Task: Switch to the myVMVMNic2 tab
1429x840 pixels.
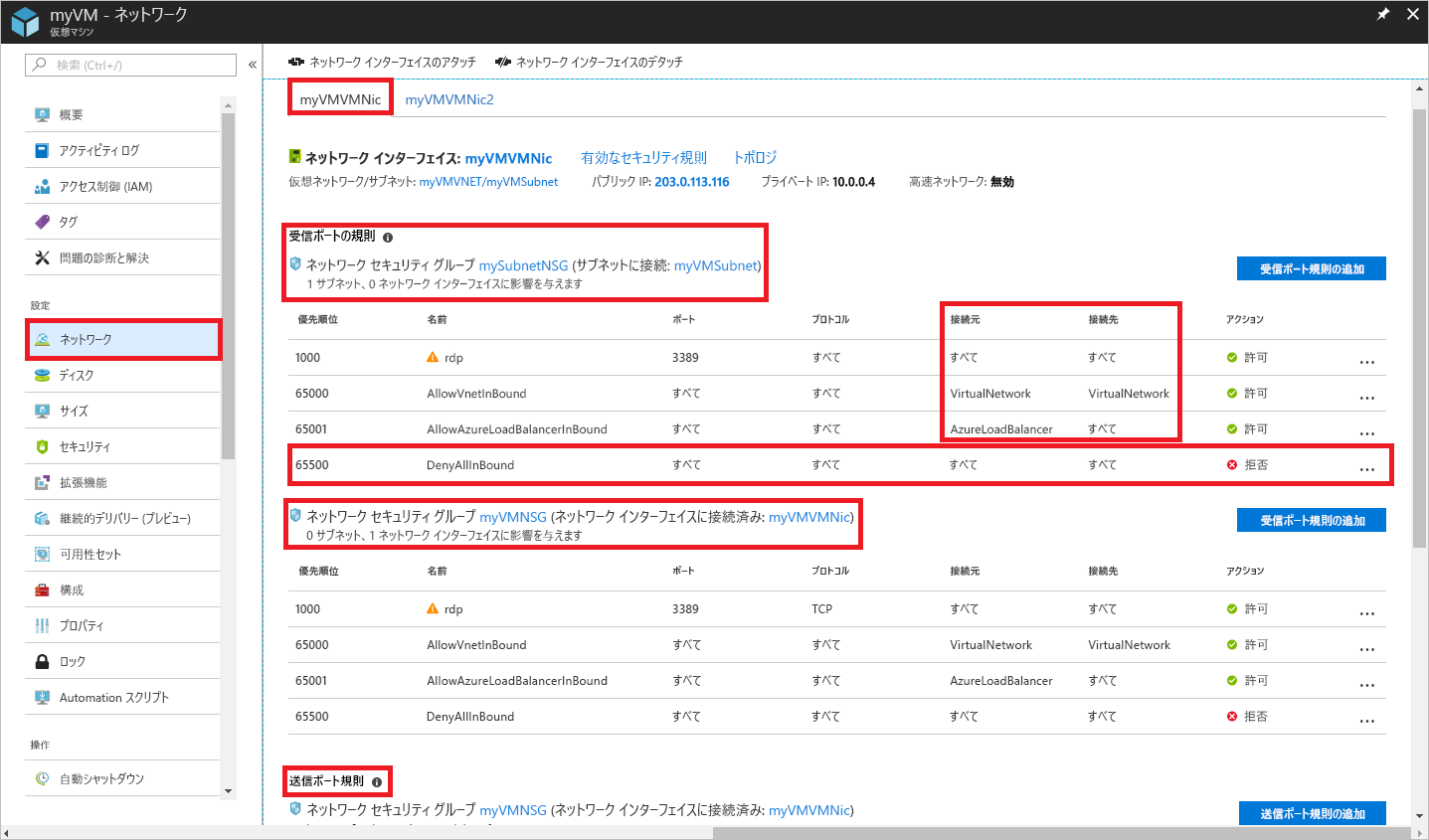Action: coord(449,99)
